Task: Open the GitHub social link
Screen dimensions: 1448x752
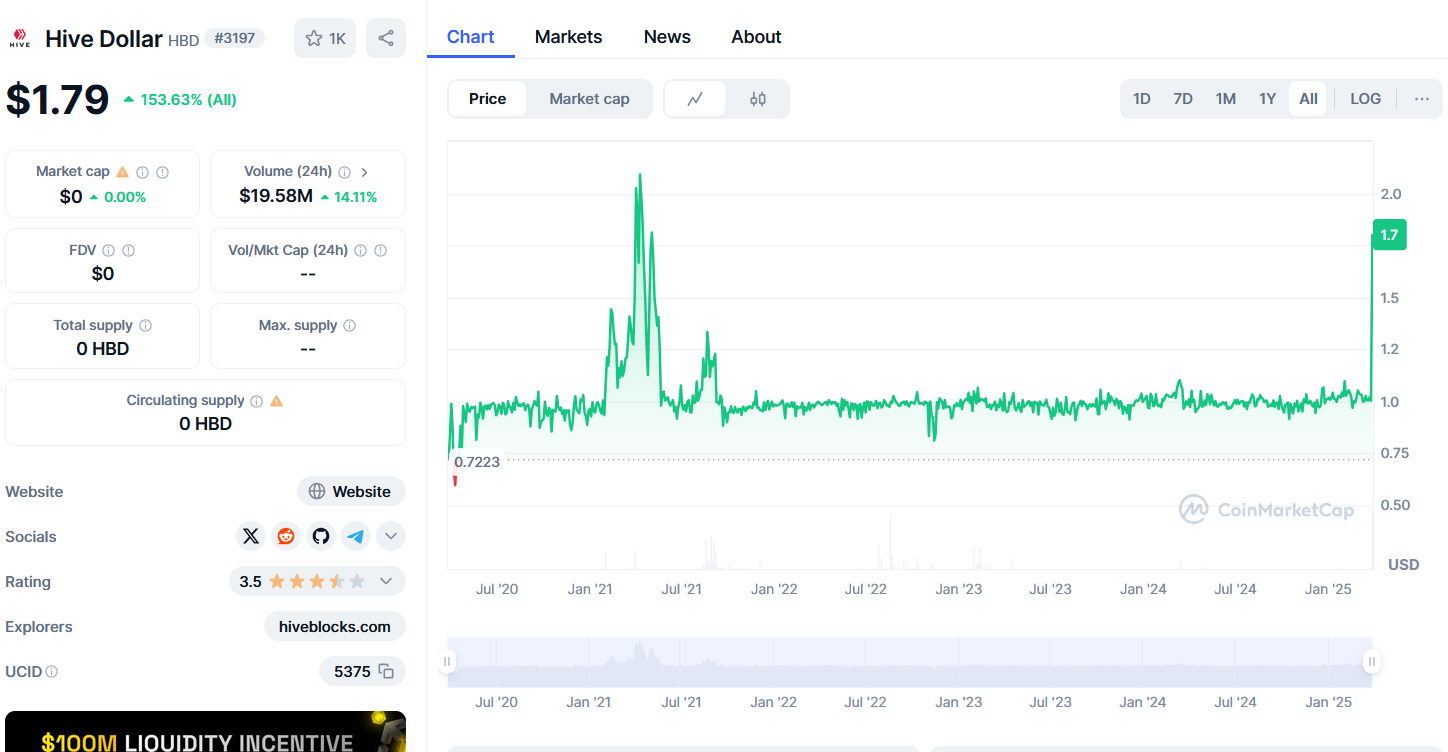Action: (x=321, y=536)
